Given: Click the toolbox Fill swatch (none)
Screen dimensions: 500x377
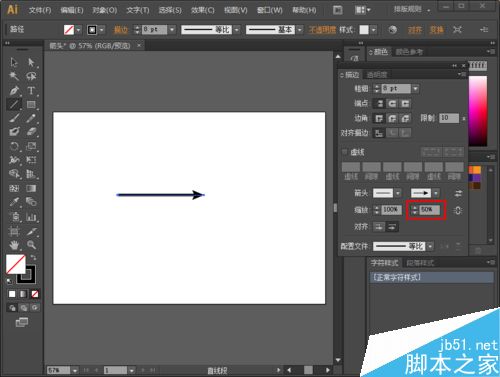Looking at the screenshot, I should (x=15, y=264).
